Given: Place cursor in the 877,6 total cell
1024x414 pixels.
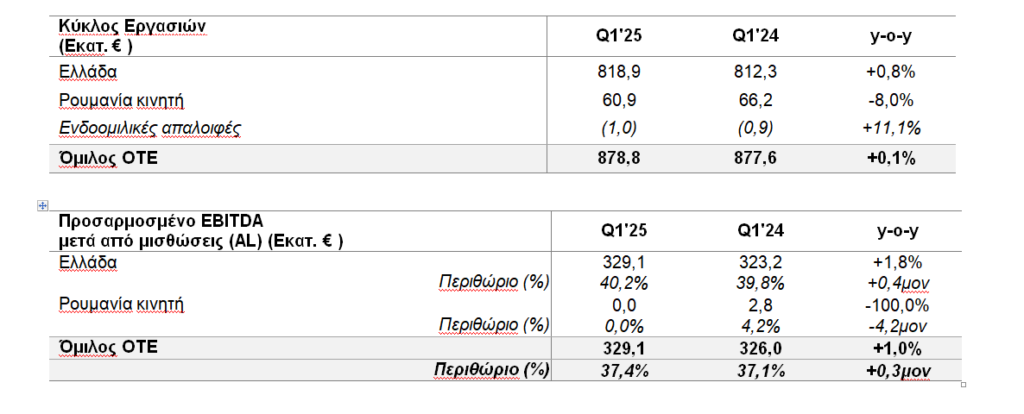Looking at the screenshot, I should click(x=755, y=158).
